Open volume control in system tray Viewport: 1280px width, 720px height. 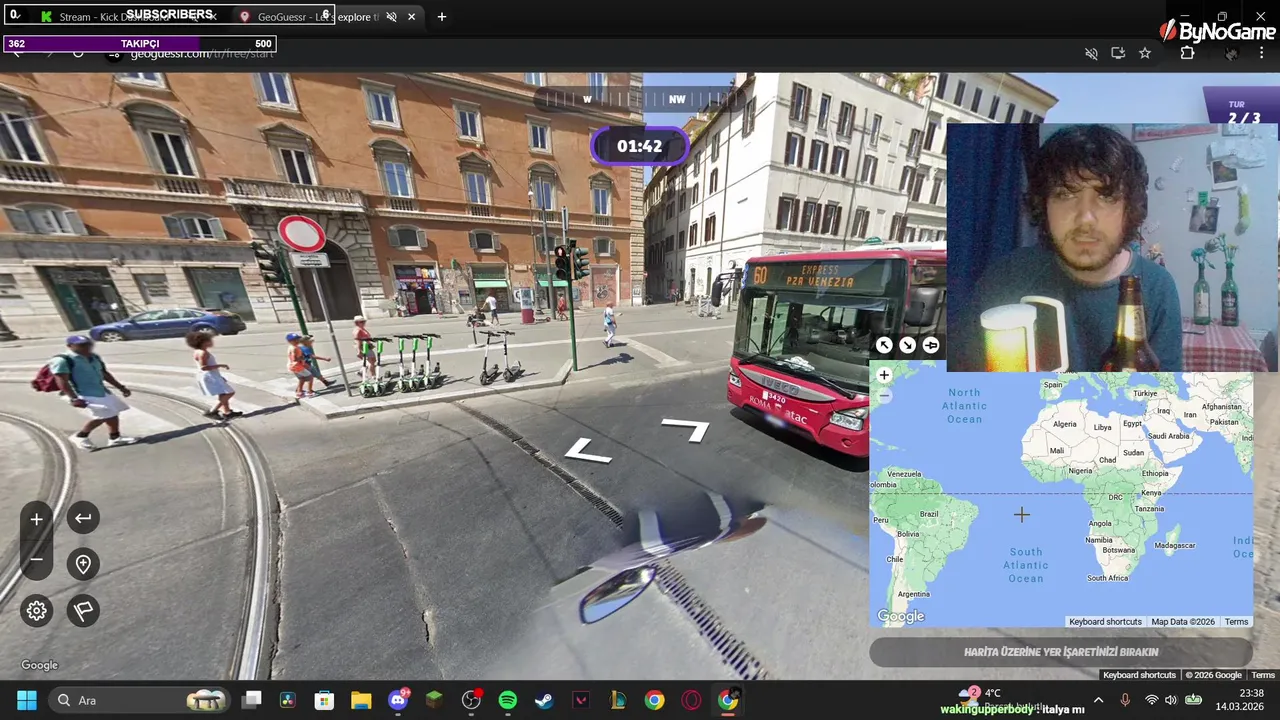1171,700
